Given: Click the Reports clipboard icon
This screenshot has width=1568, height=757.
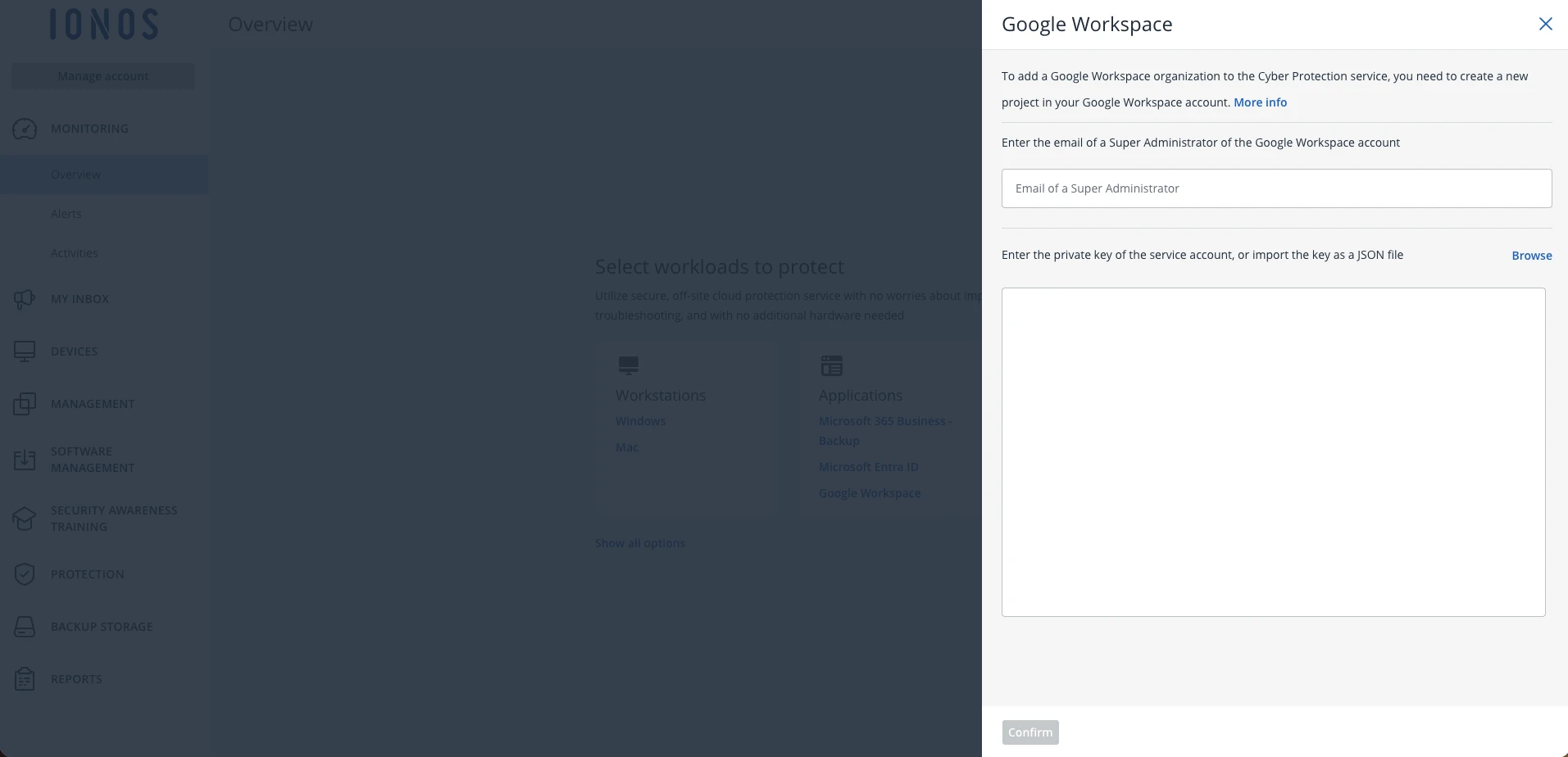Looking at the screenshot, I should (25, 679).
